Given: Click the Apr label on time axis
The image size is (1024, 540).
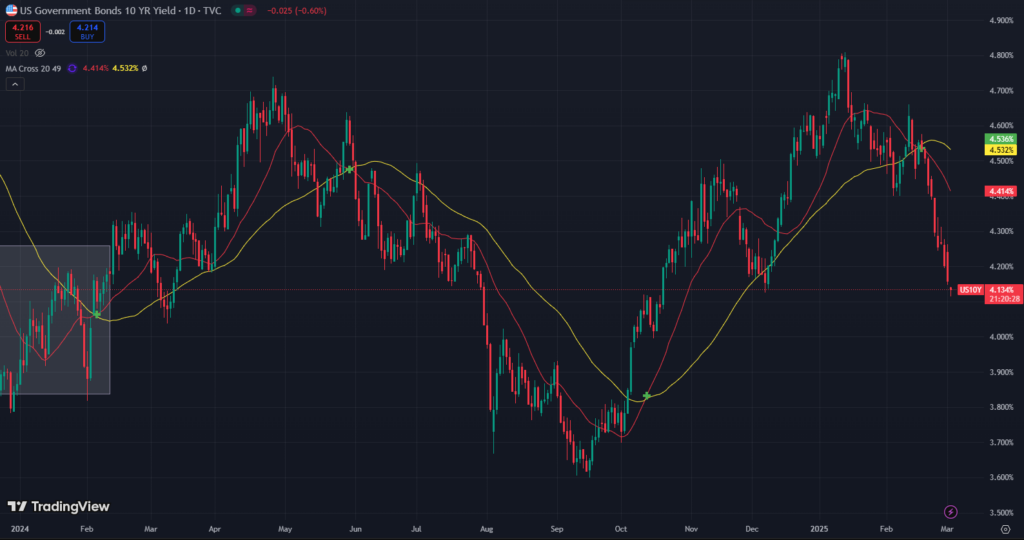Looking at the screenshot, I should click(x=214, y=529).
